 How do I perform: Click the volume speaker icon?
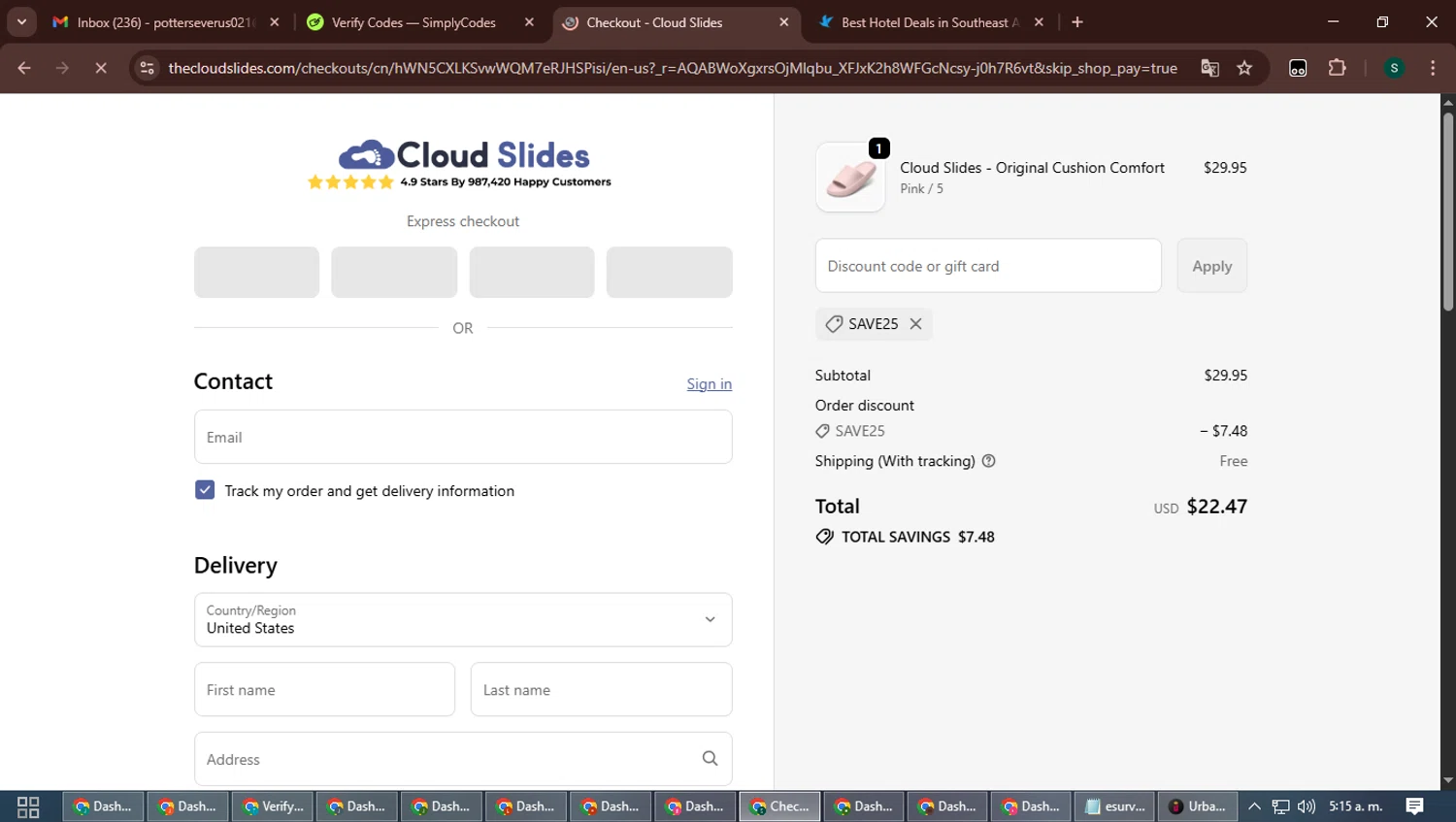(1307, 806)
